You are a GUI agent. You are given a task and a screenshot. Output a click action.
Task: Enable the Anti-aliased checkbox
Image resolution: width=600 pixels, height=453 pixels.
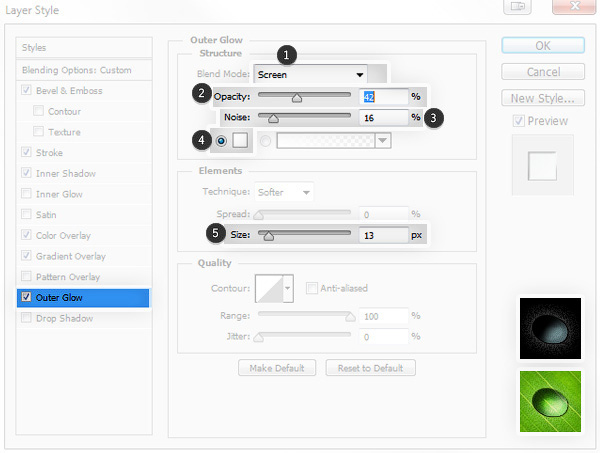click(312, 288)
